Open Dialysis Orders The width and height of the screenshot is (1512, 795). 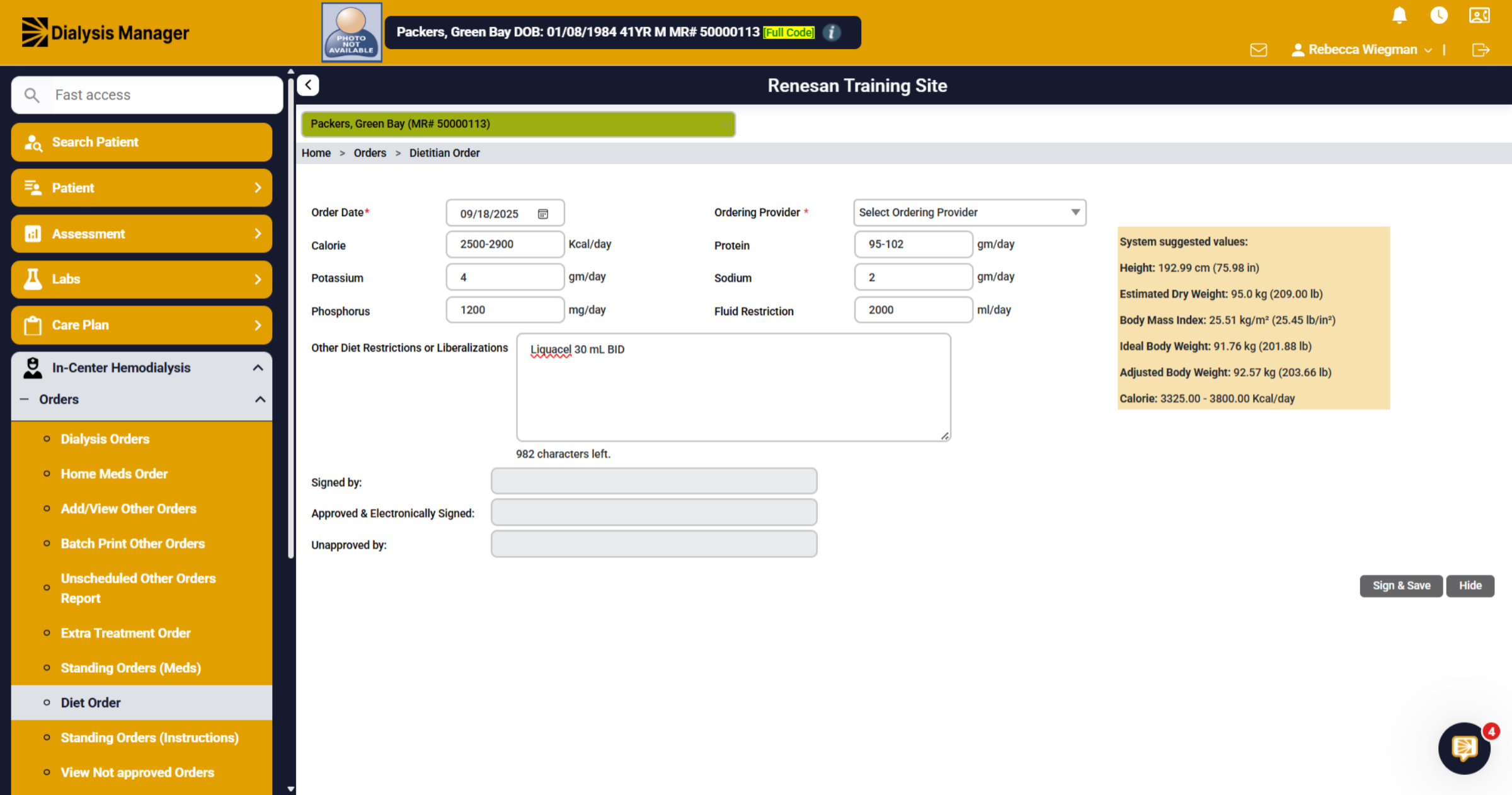(x=105, y=439)
